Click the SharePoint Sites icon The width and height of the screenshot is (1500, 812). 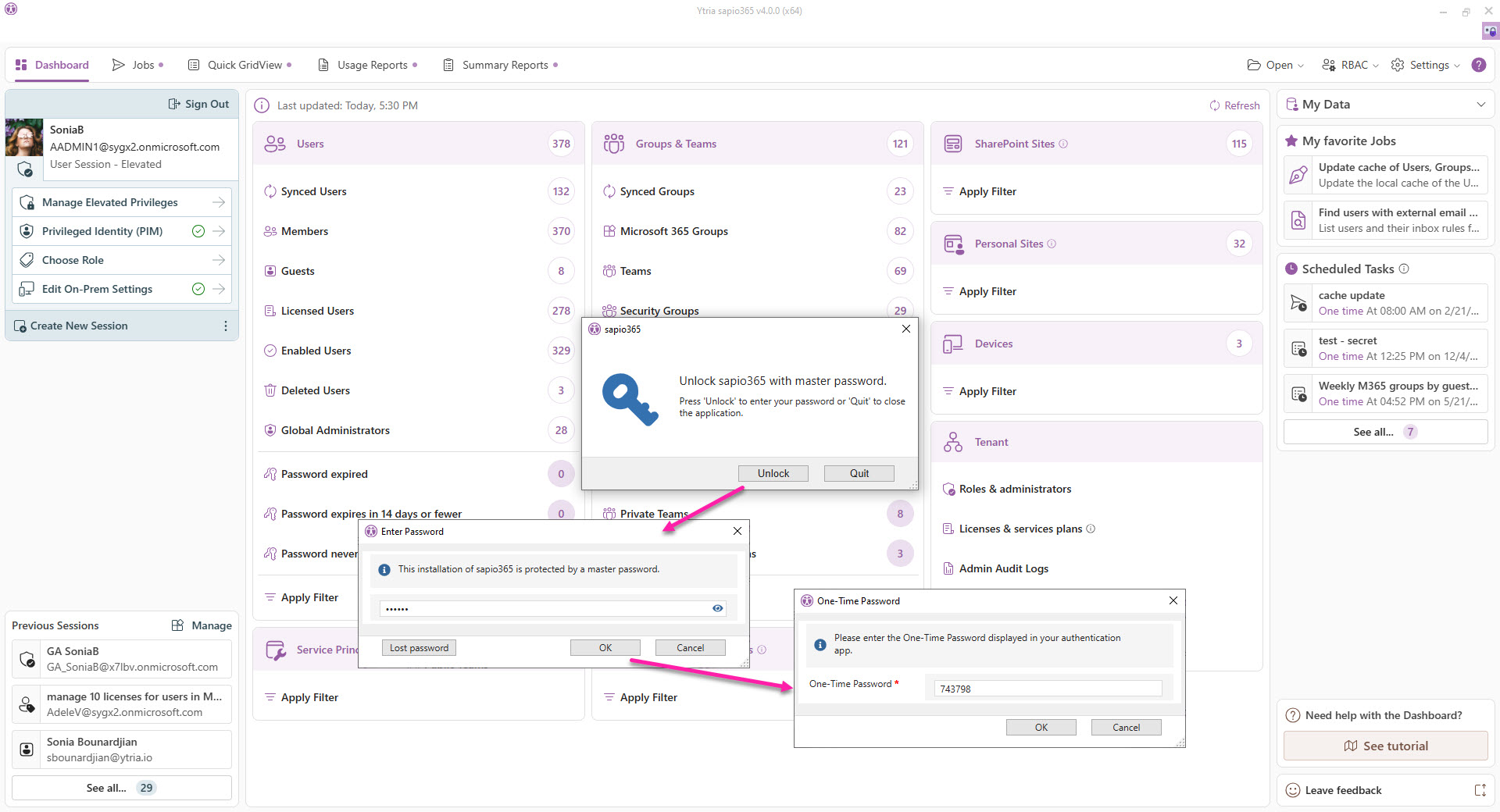click(953, 144)
